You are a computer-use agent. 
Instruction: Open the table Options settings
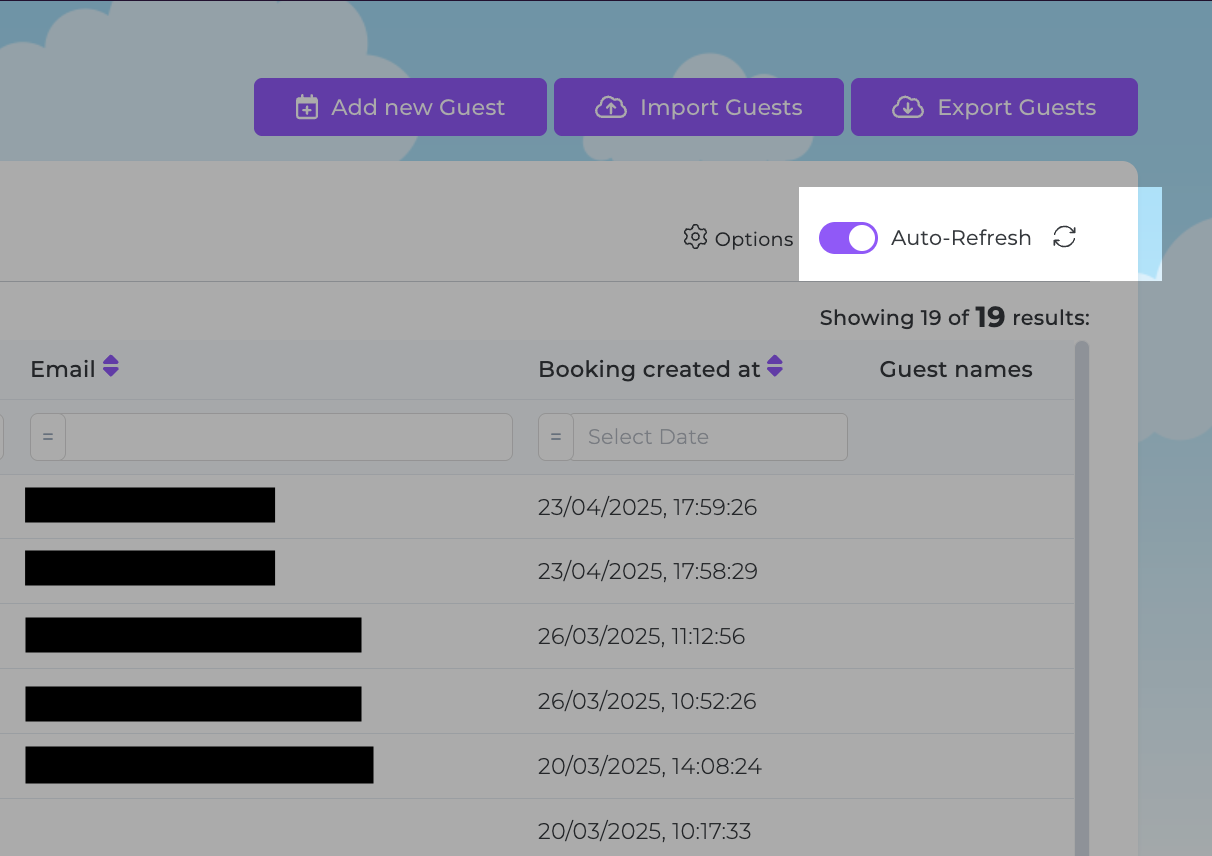[738, 238]
